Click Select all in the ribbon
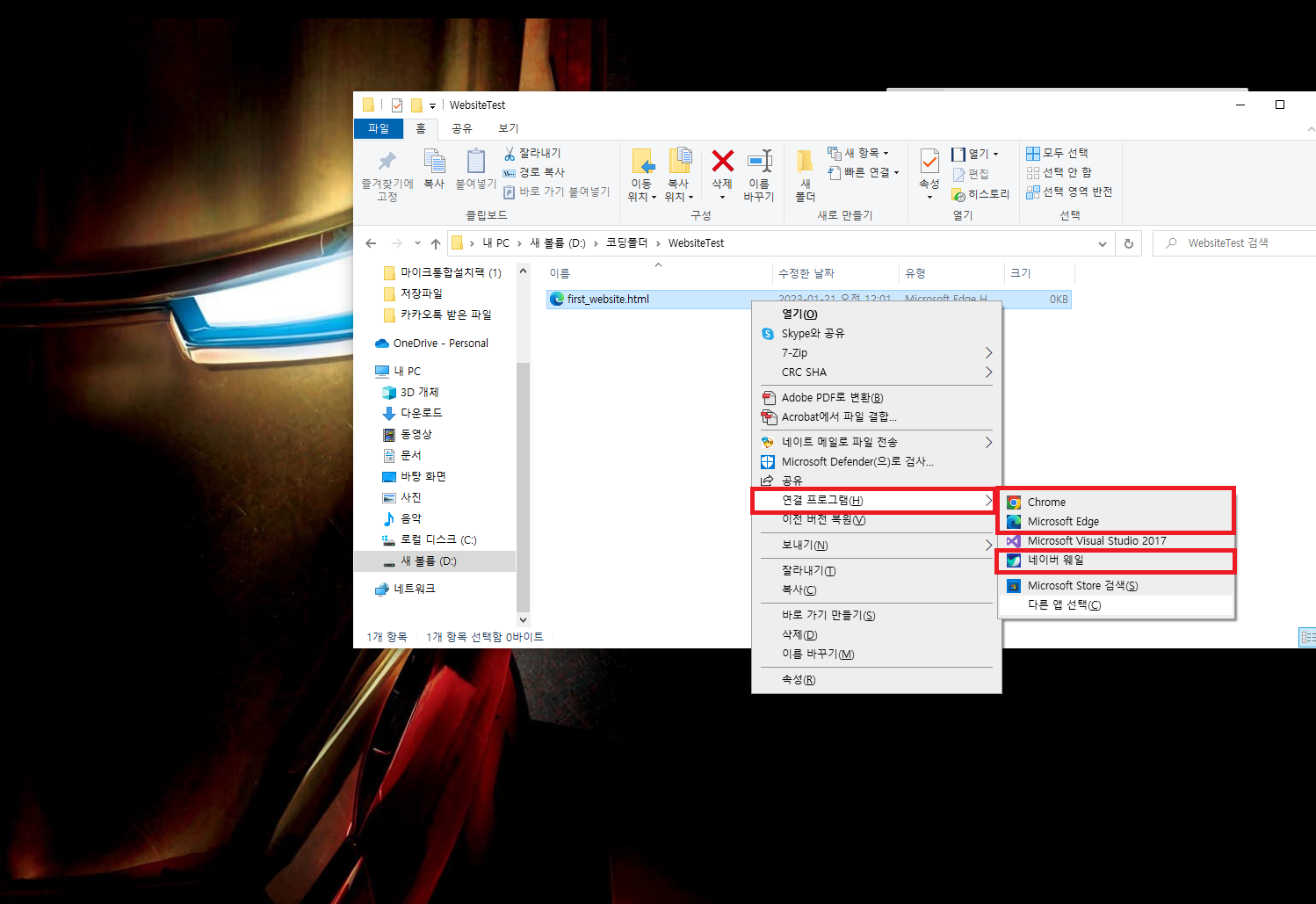The image size is (1316, 904). coord(1057,153)
